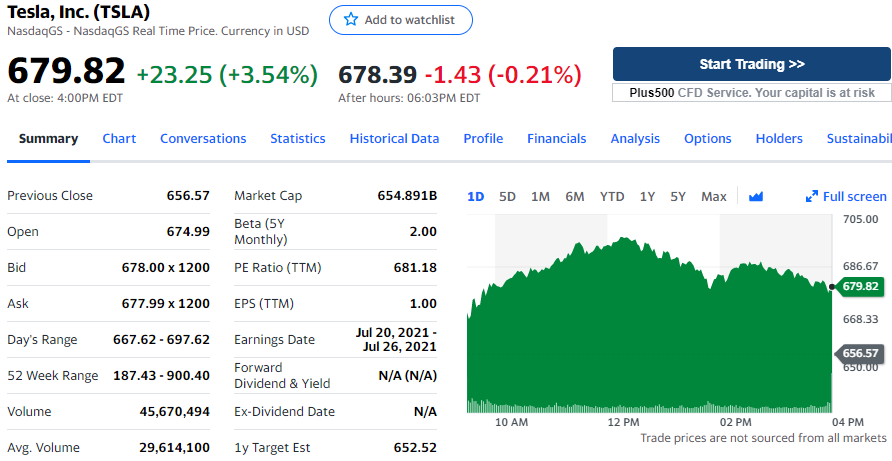Click the 656.57 previous close chart marker
Screen dimensions: 892x461
[x=859, y=353]
